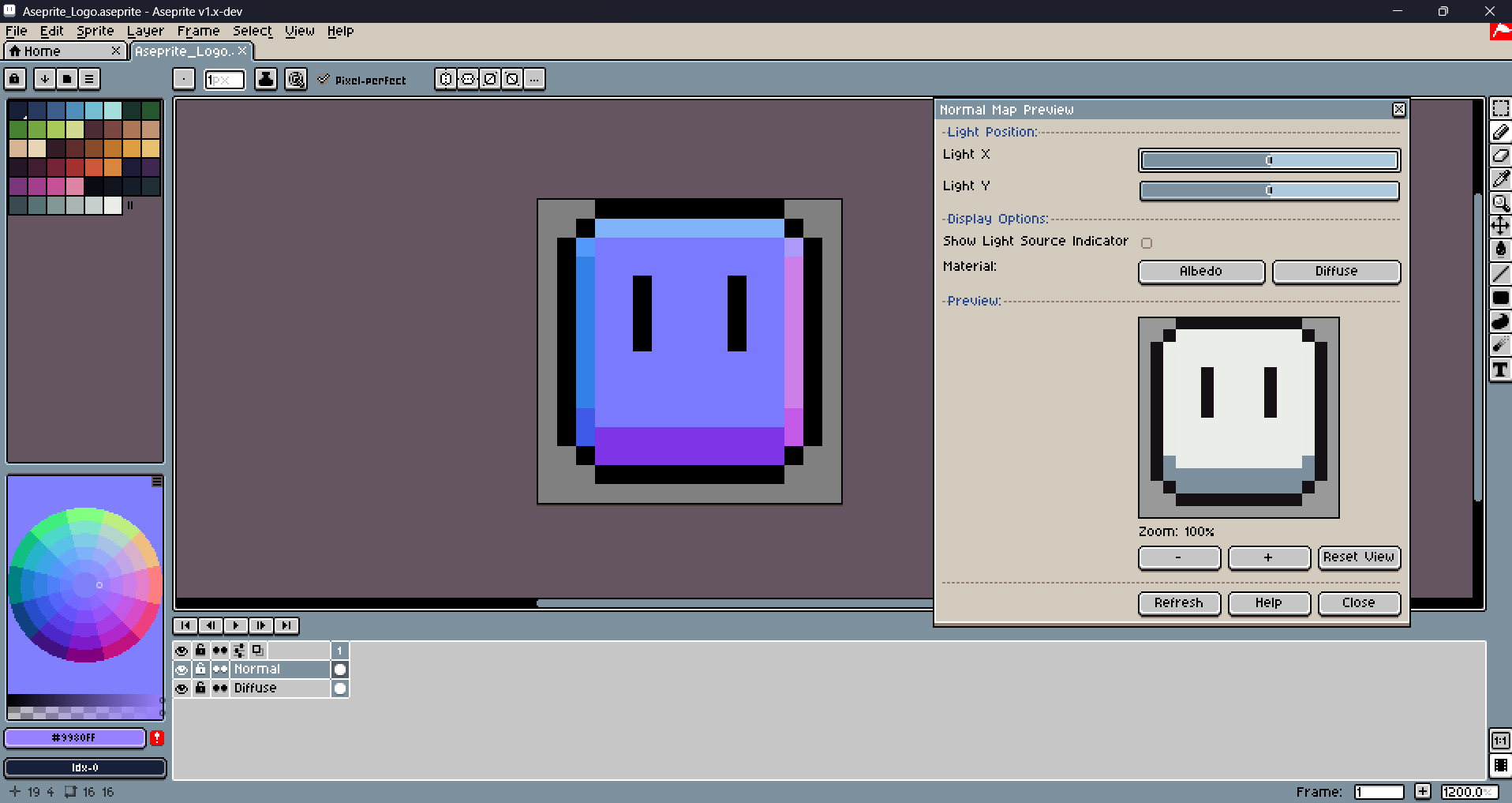This screenshot has height=803, width=1512.
Task: Open the Sprite menu
Action: 95,31
